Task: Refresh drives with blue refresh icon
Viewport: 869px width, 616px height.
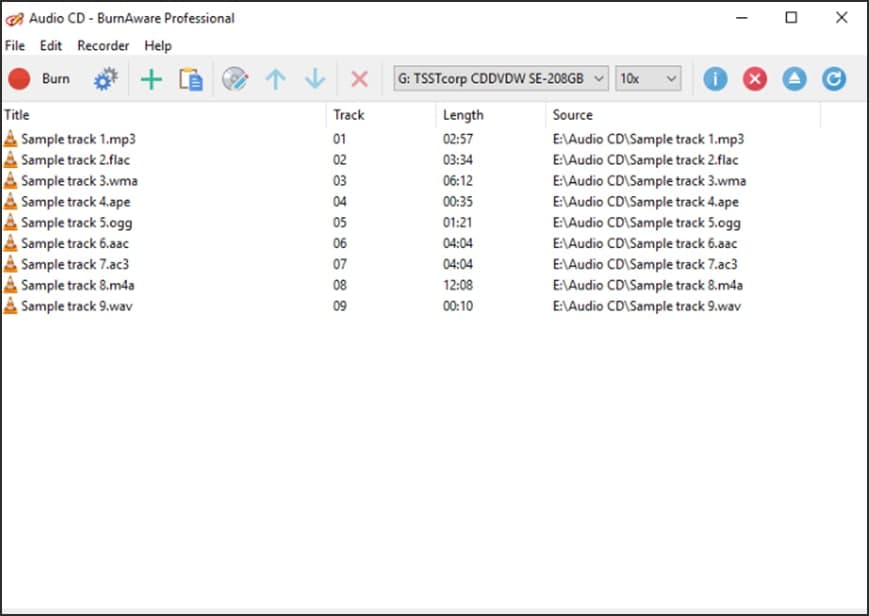Action: 834,79
